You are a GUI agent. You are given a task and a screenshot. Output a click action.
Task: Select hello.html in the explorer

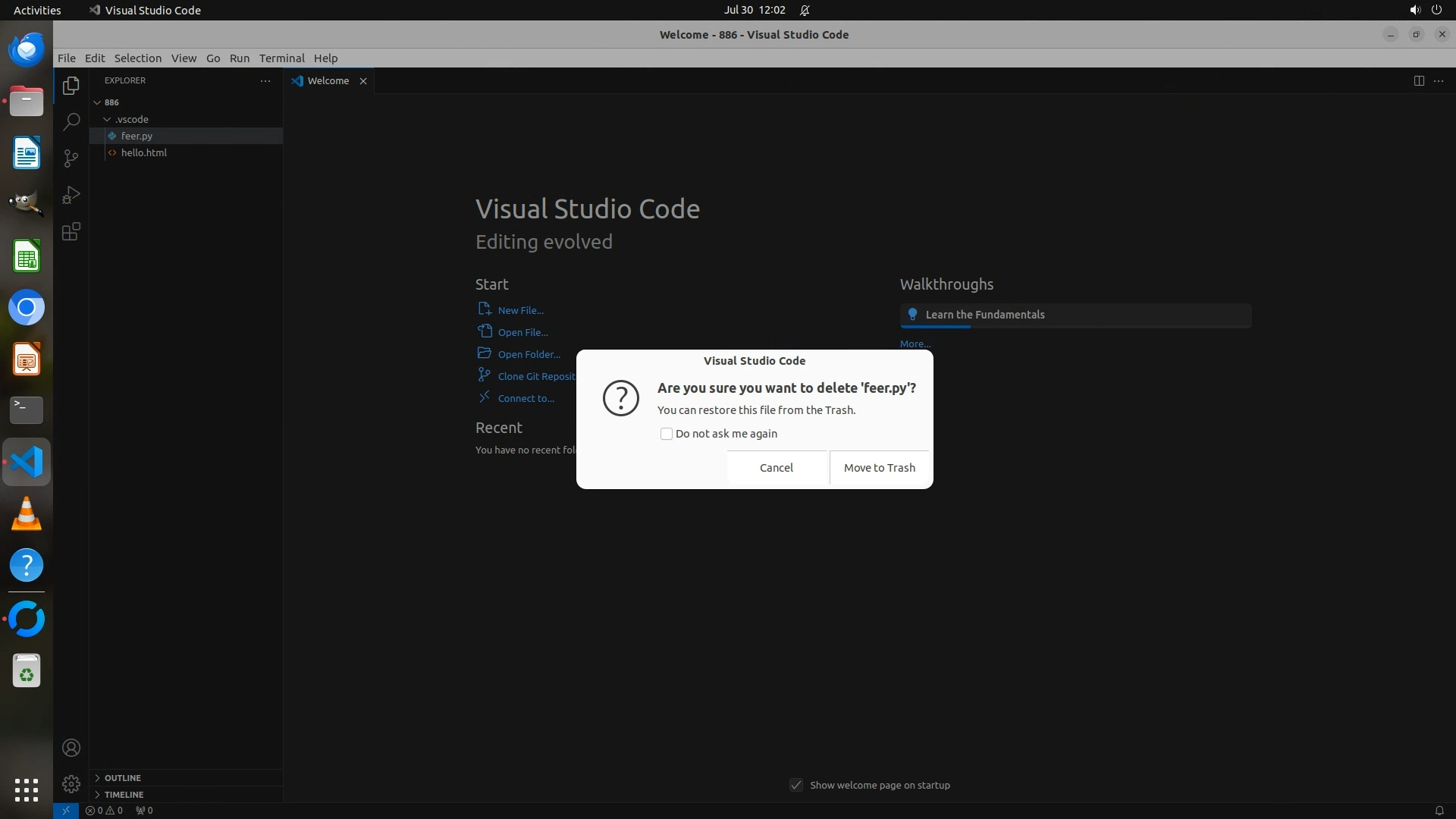(x=143, y=152)
